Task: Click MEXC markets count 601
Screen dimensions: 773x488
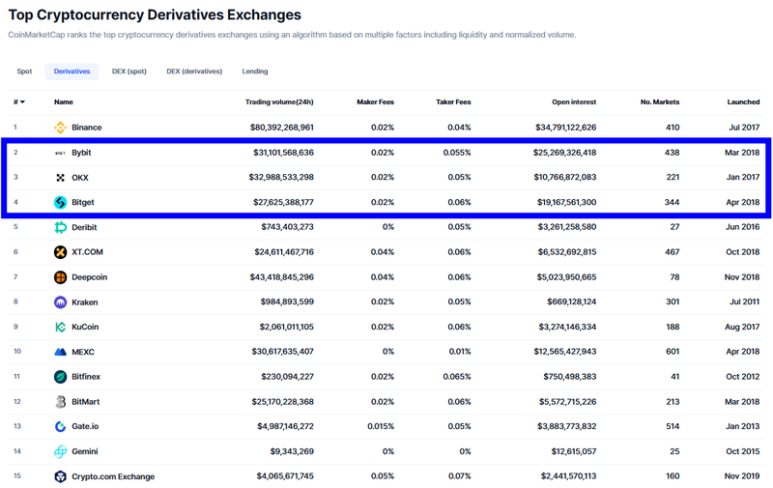Action: 672,352
